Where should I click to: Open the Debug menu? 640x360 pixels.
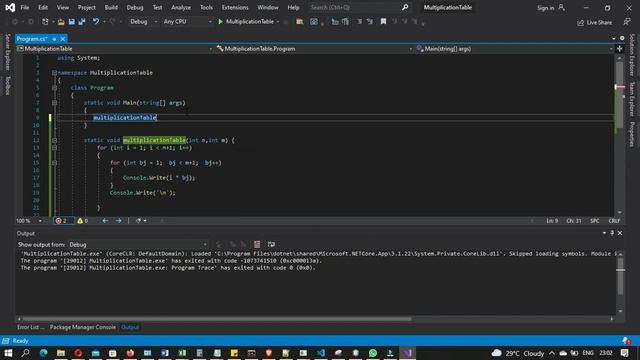(x=135, y=7)
